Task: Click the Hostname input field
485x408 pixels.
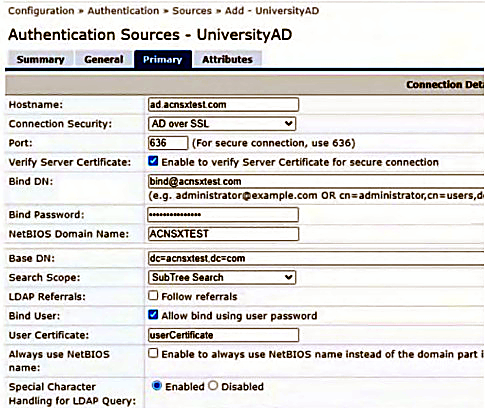Action: click(x=223, y=105)
